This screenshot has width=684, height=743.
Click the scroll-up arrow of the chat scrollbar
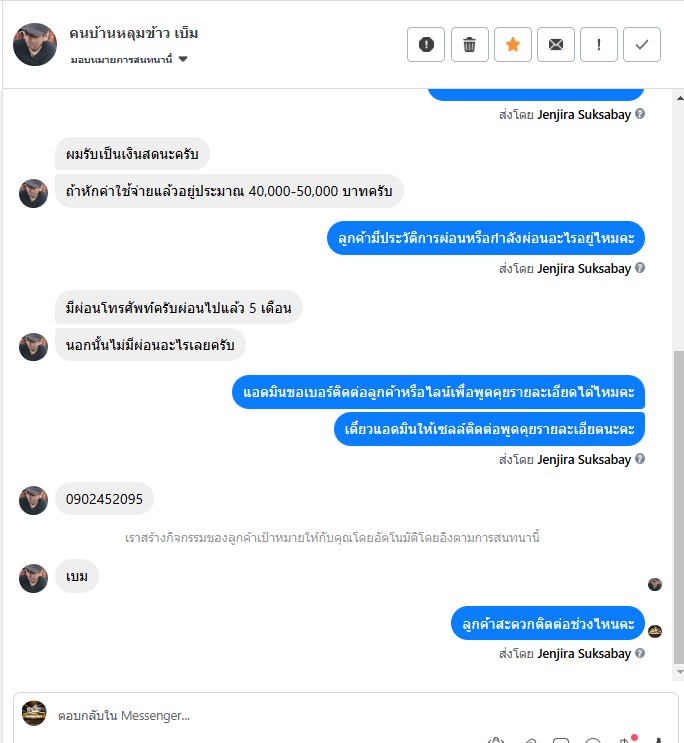680,98
